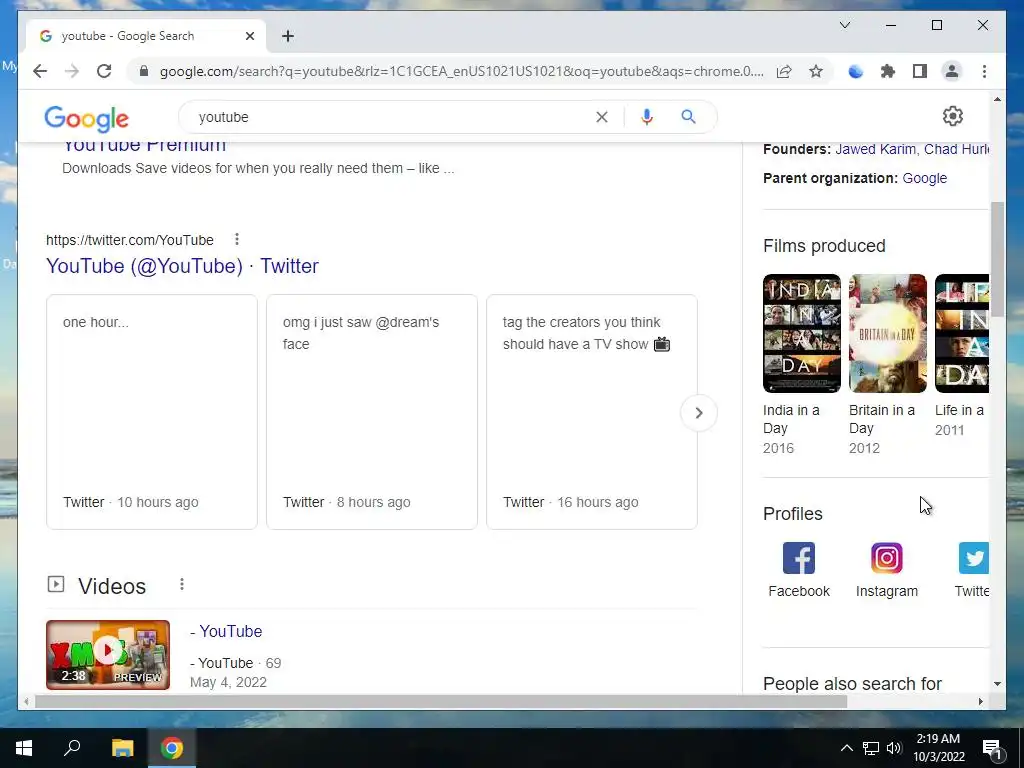Open the Extensions puzzle piece menu
The image size is (1024, 768).
click(888, 71)
